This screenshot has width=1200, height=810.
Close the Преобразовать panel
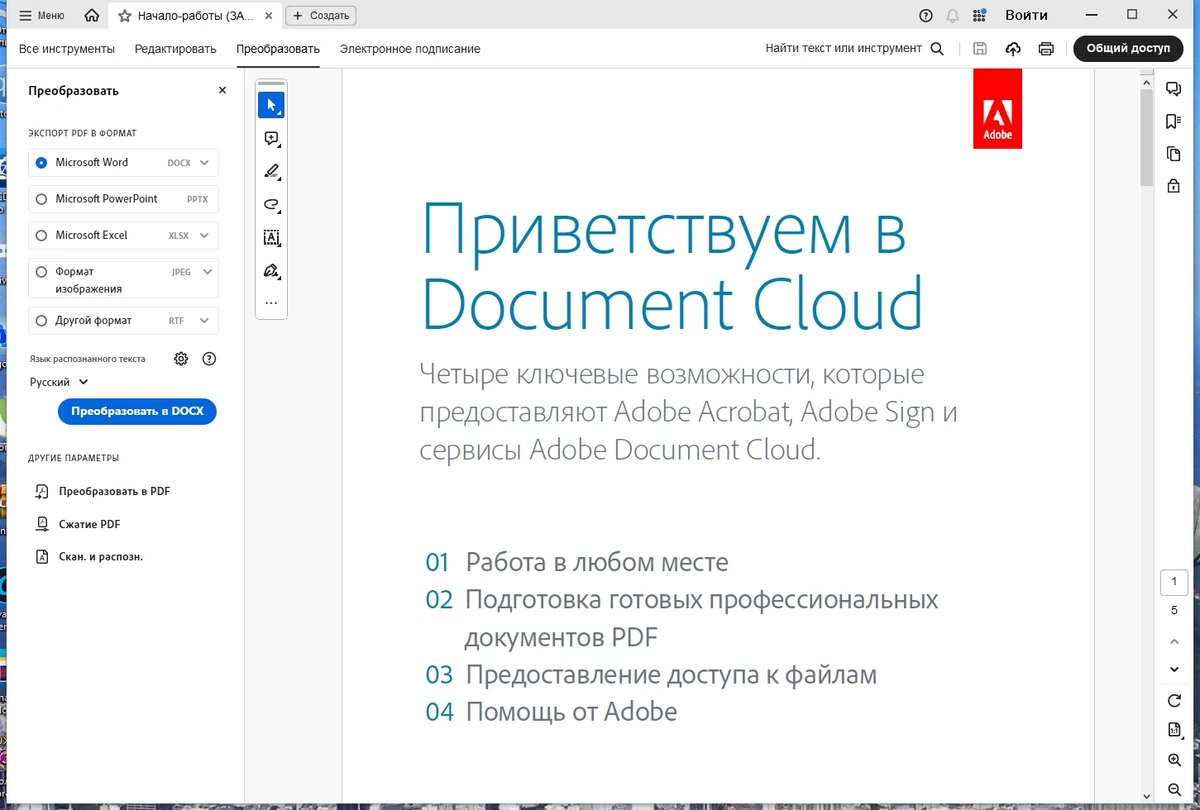222,90
